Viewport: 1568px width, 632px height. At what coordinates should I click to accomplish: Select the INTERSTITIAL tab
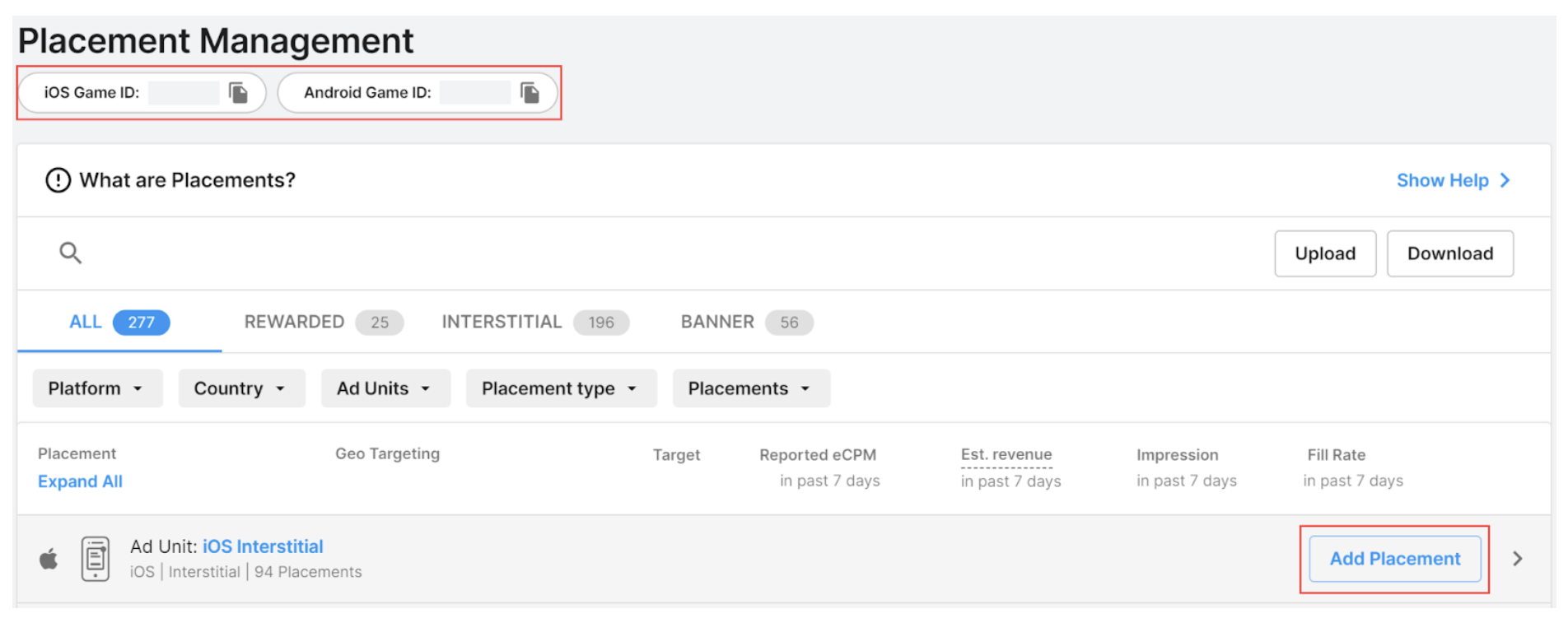pyautogui.click(x=534, y=323)
